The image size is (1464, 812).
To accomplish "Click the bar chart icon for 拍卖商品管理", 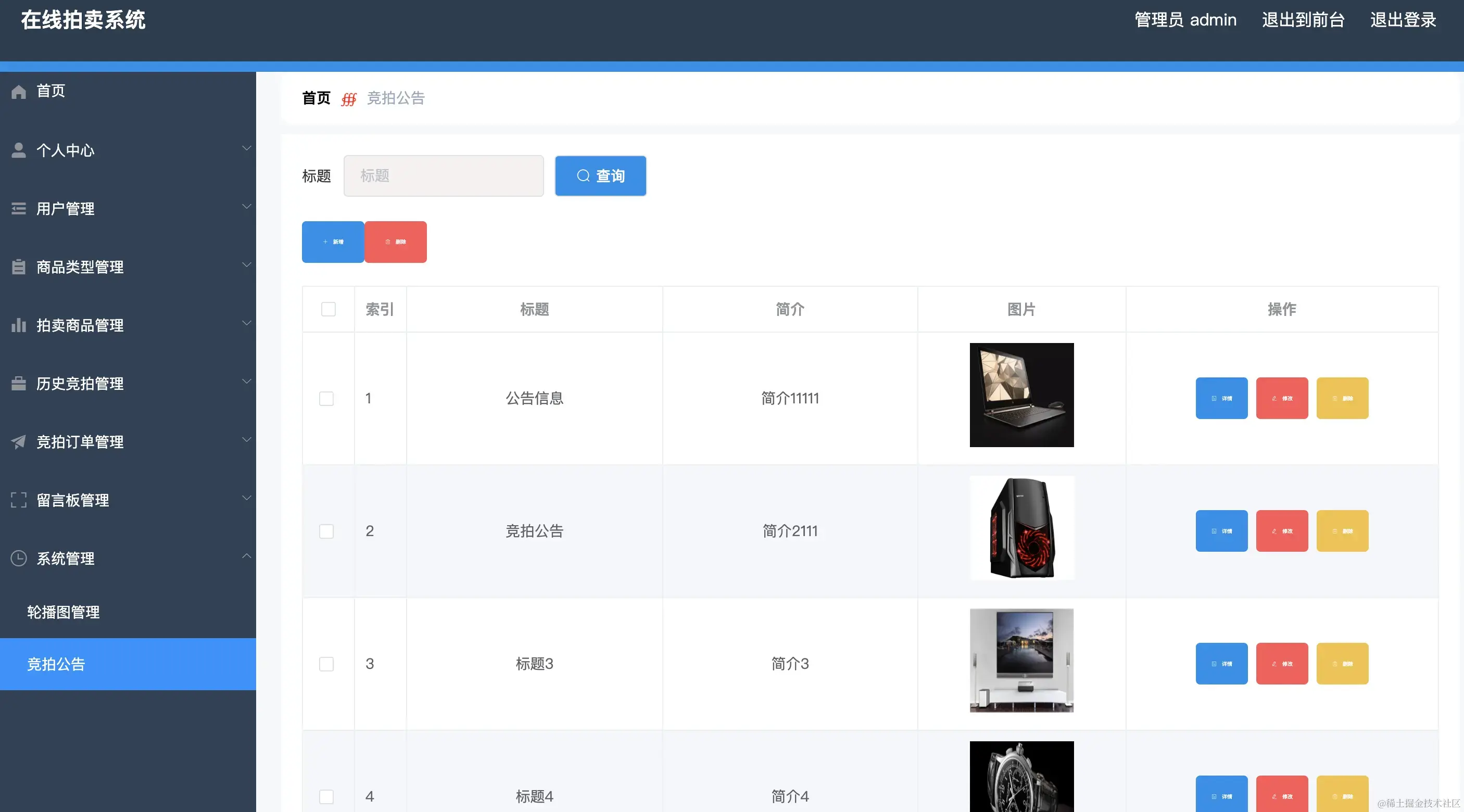I will 19,325.
